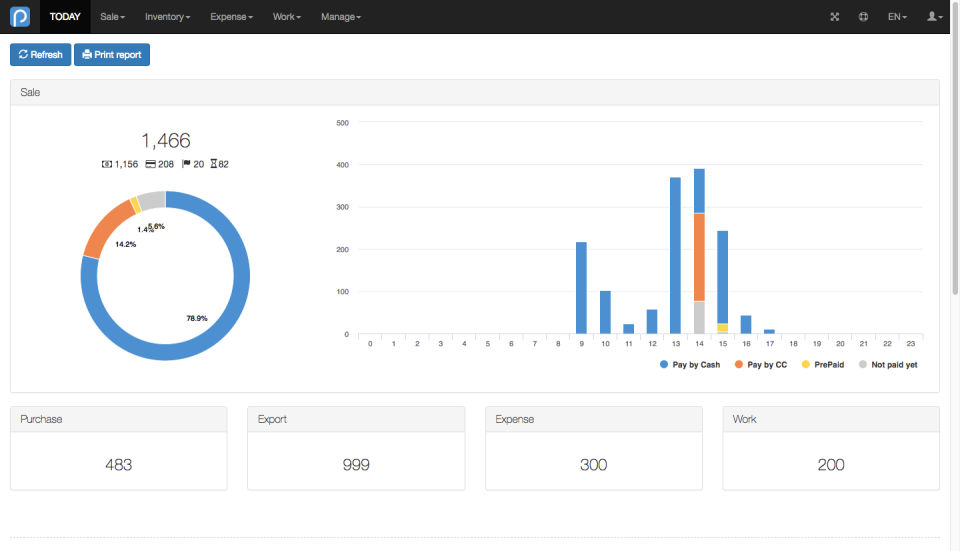Toggle Not paid yet legend series
Image resolution: width=960 pixels, height=551 pixels.
(888, 364)
